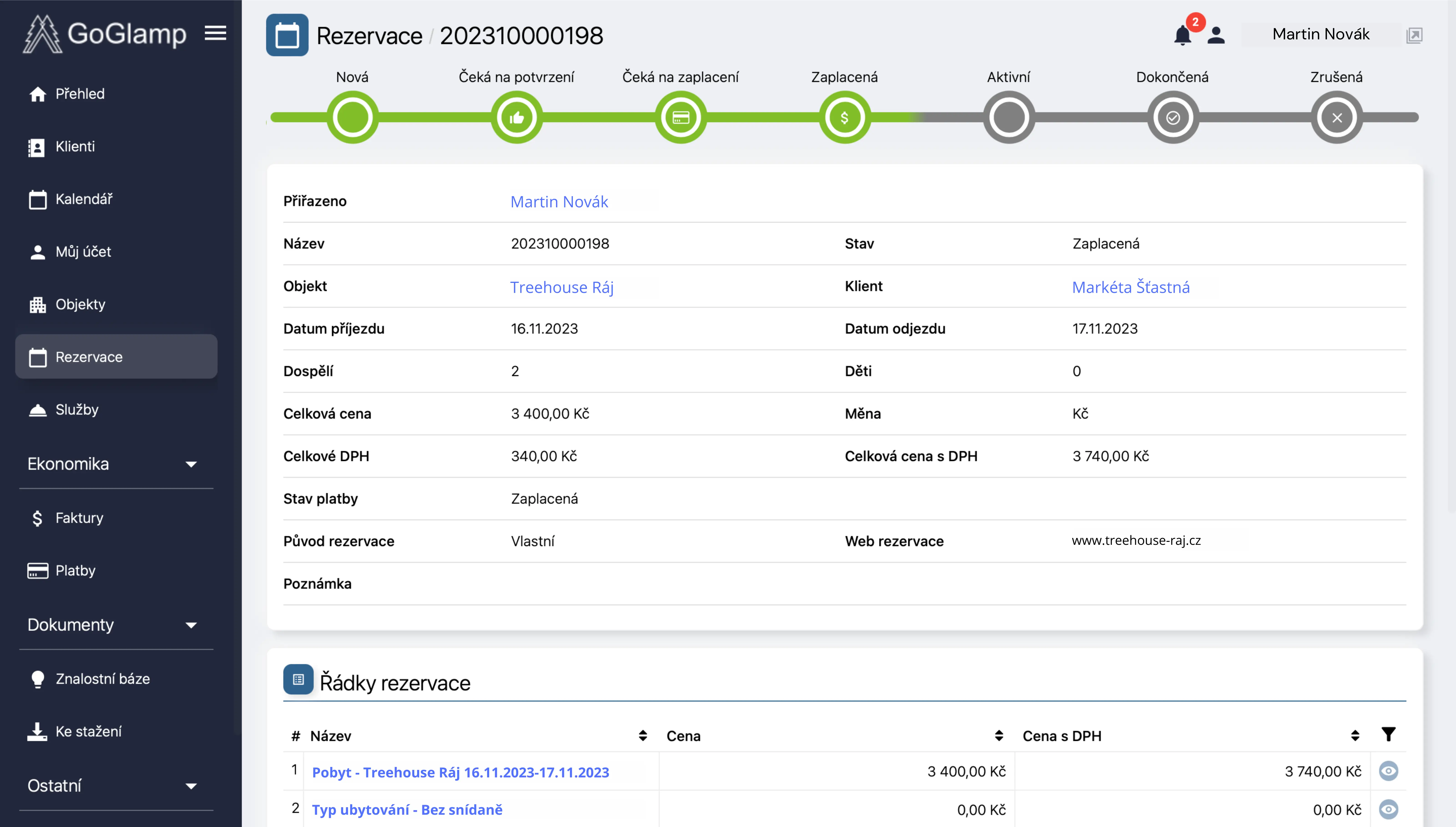This screenshot has width=1456, height=827.
Task: Open Objekty in sidebar
Action: (116, 304)
